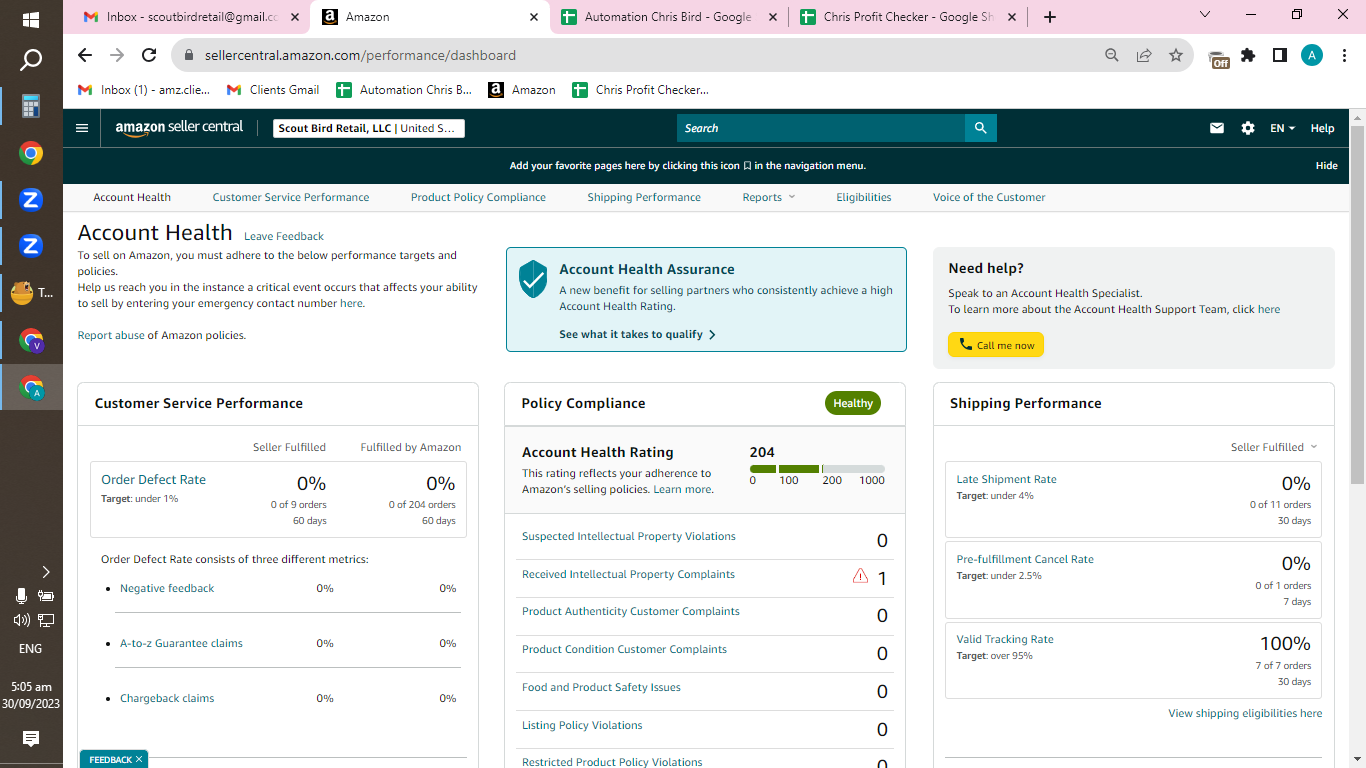Click the browser address bar URL
This screenshot has height=768, width=1366.
tap(360, 56)
